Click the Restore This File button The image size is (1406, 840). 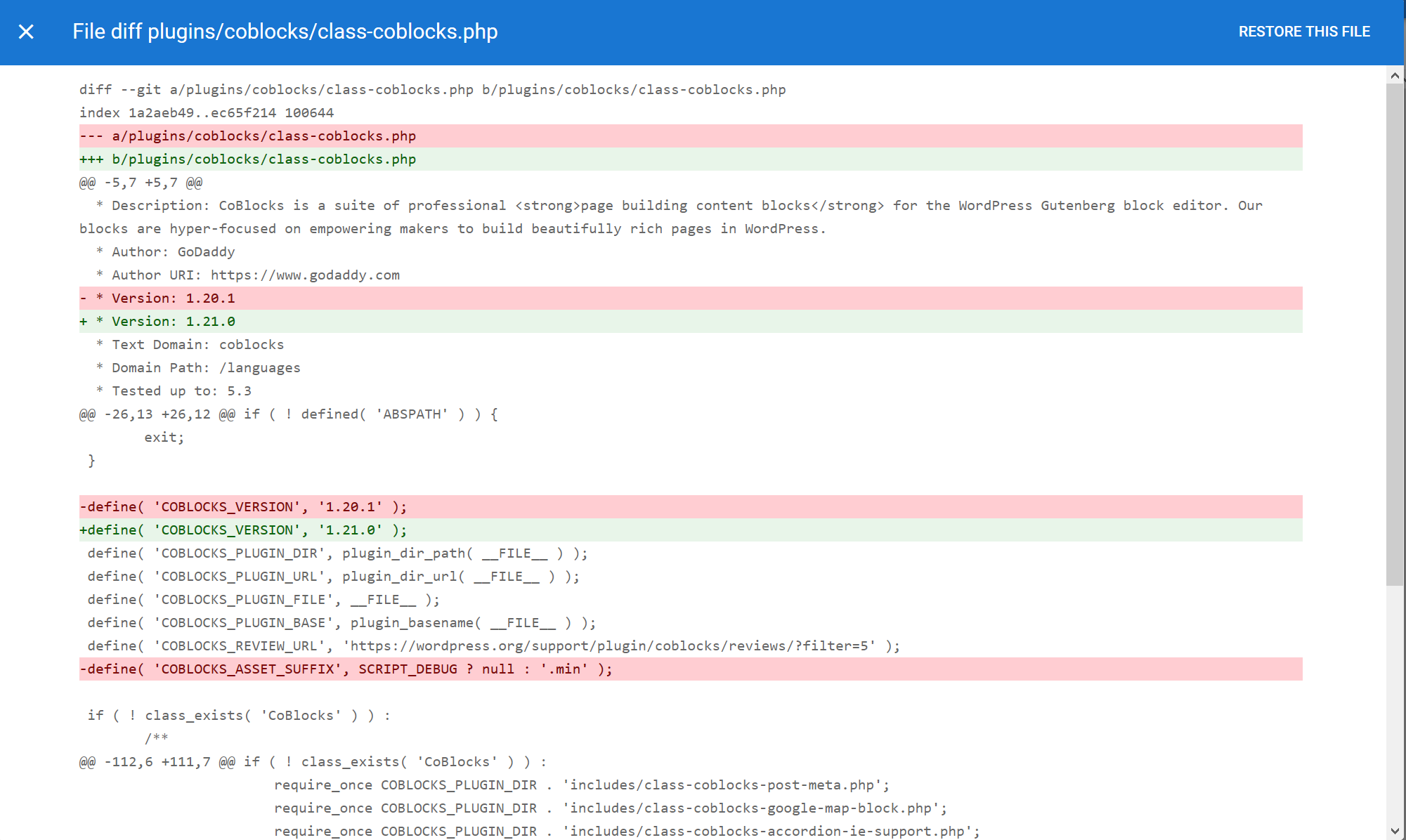coord(1304,32)
